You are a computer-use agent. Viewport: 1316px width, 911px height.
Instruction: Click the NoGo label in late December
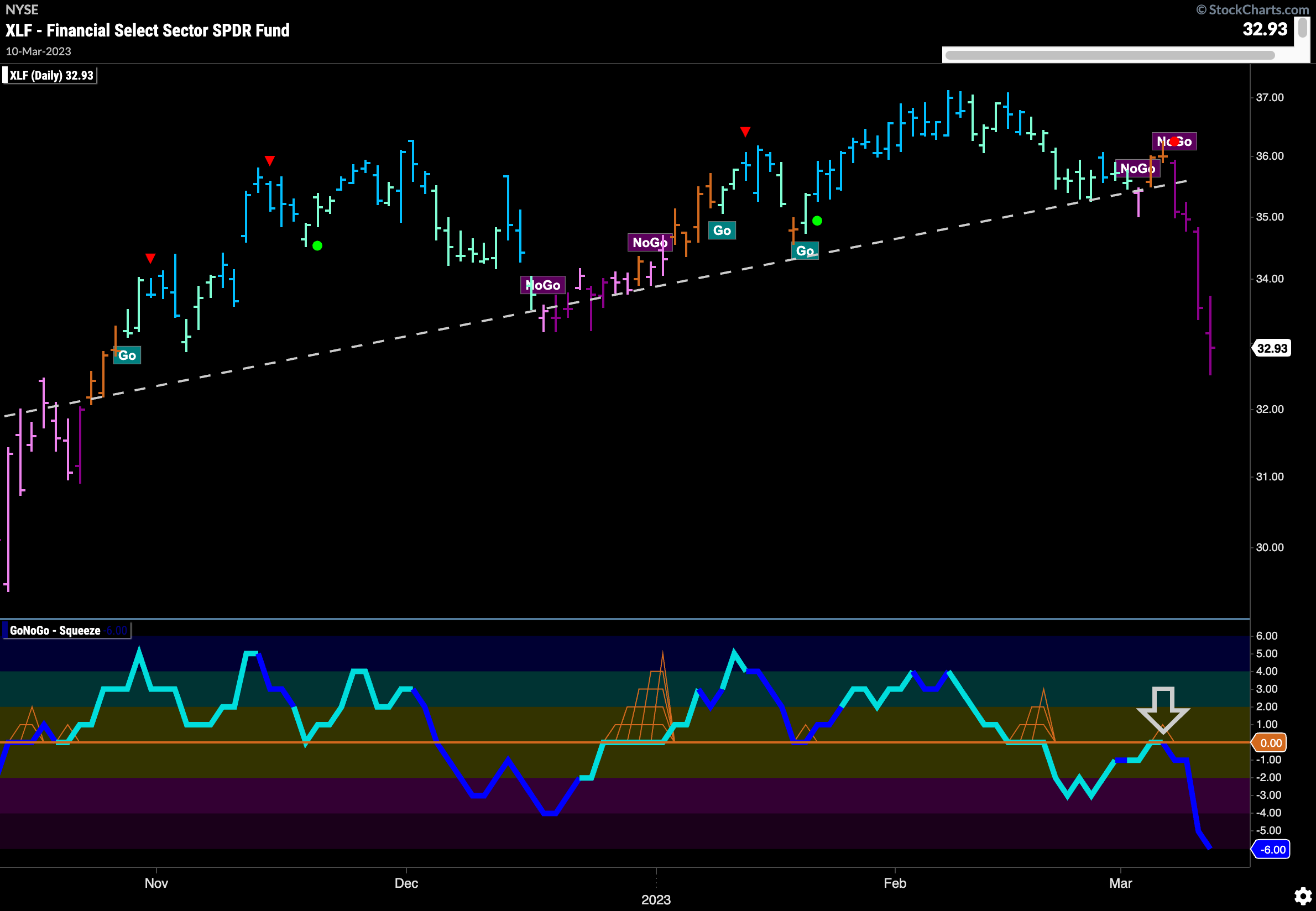point(650,243)
